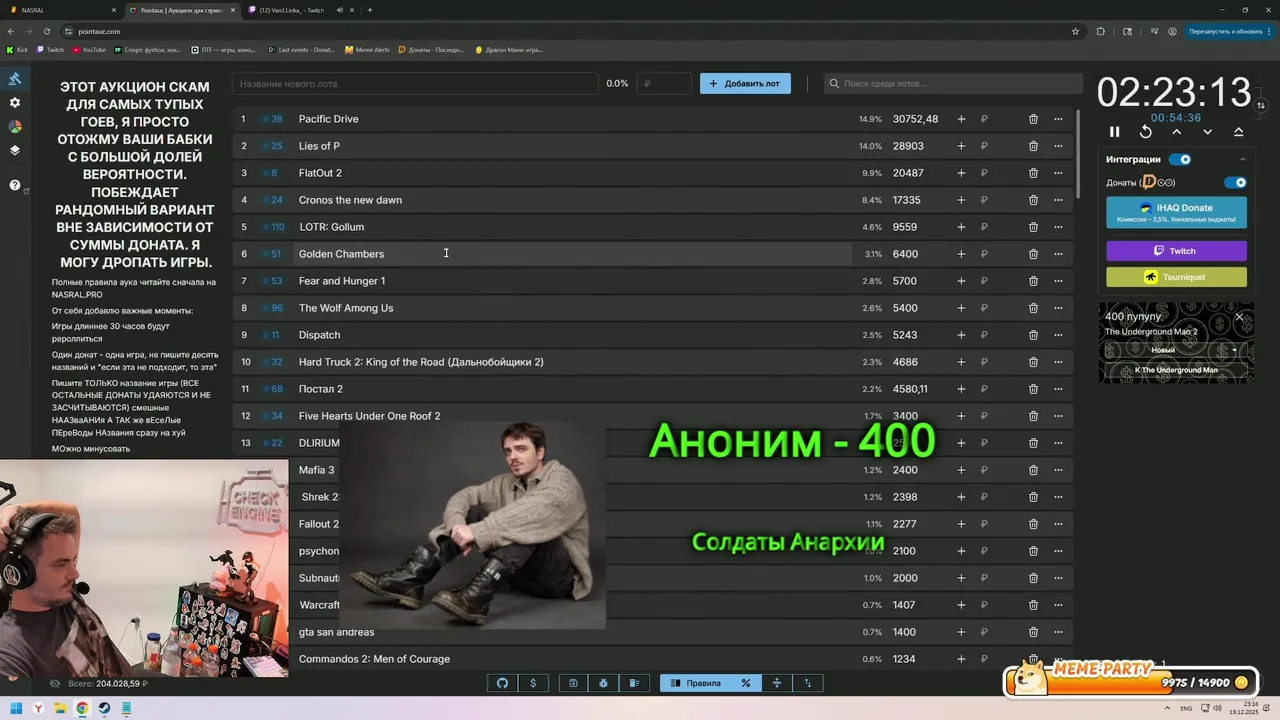Viewport: 1280px width, 720px height.
Task: Open the Kick bookmark
Action: pyautogui.click(x=17, y=49)
